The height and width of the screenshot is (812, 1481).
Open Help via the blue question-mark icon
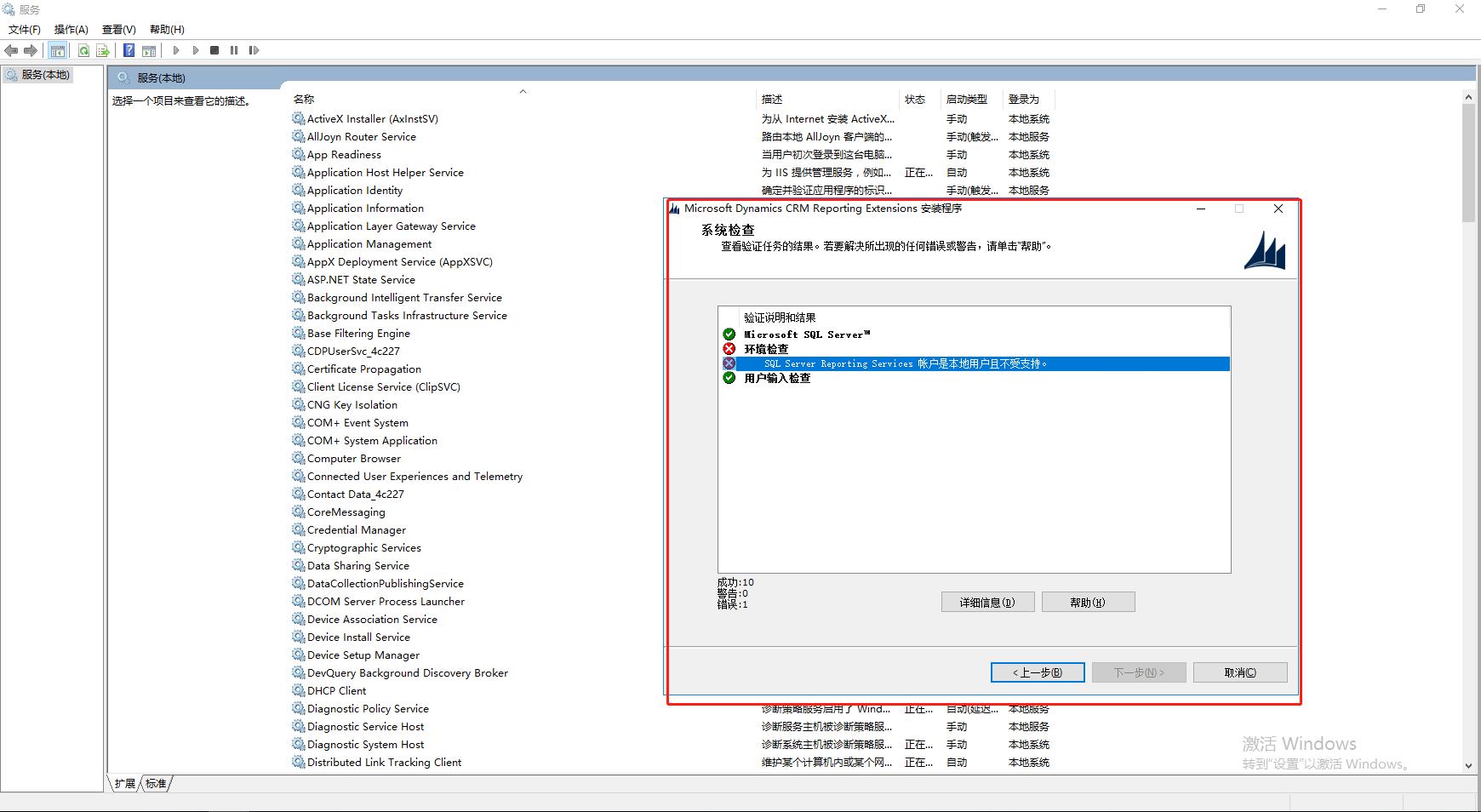[129, 50]
